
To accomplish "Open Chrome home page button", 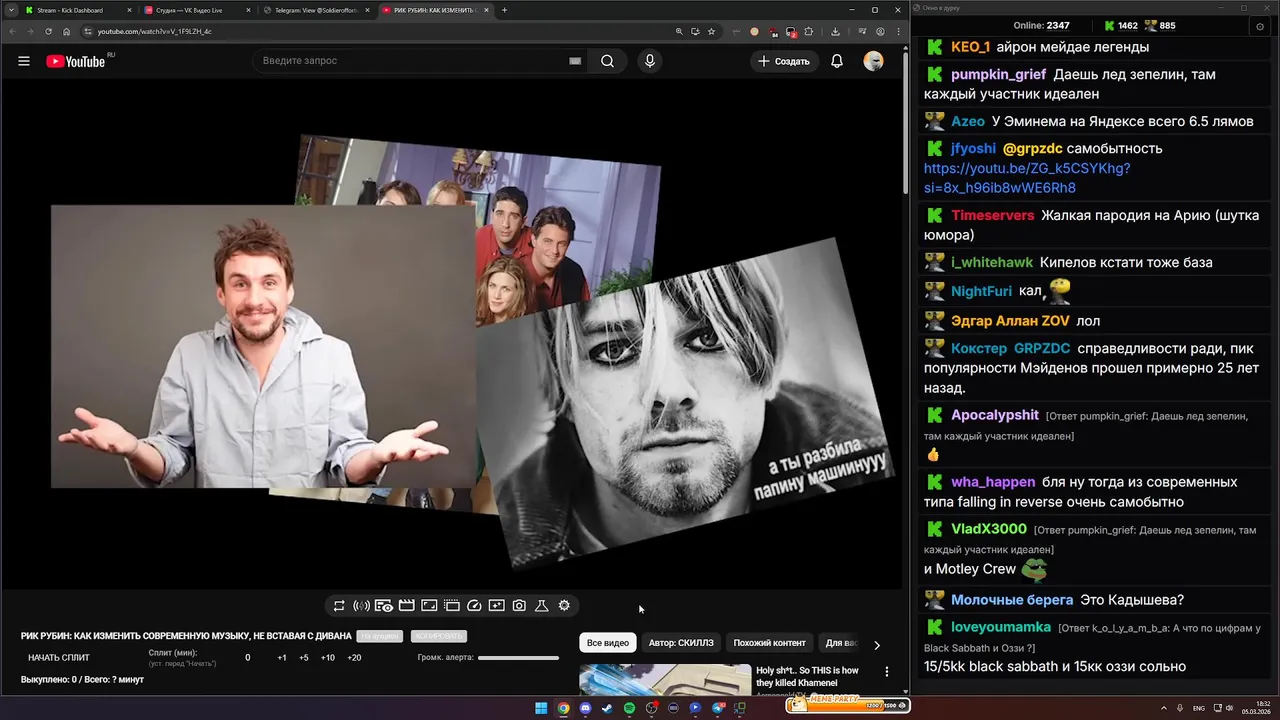I will click(67, 31).
